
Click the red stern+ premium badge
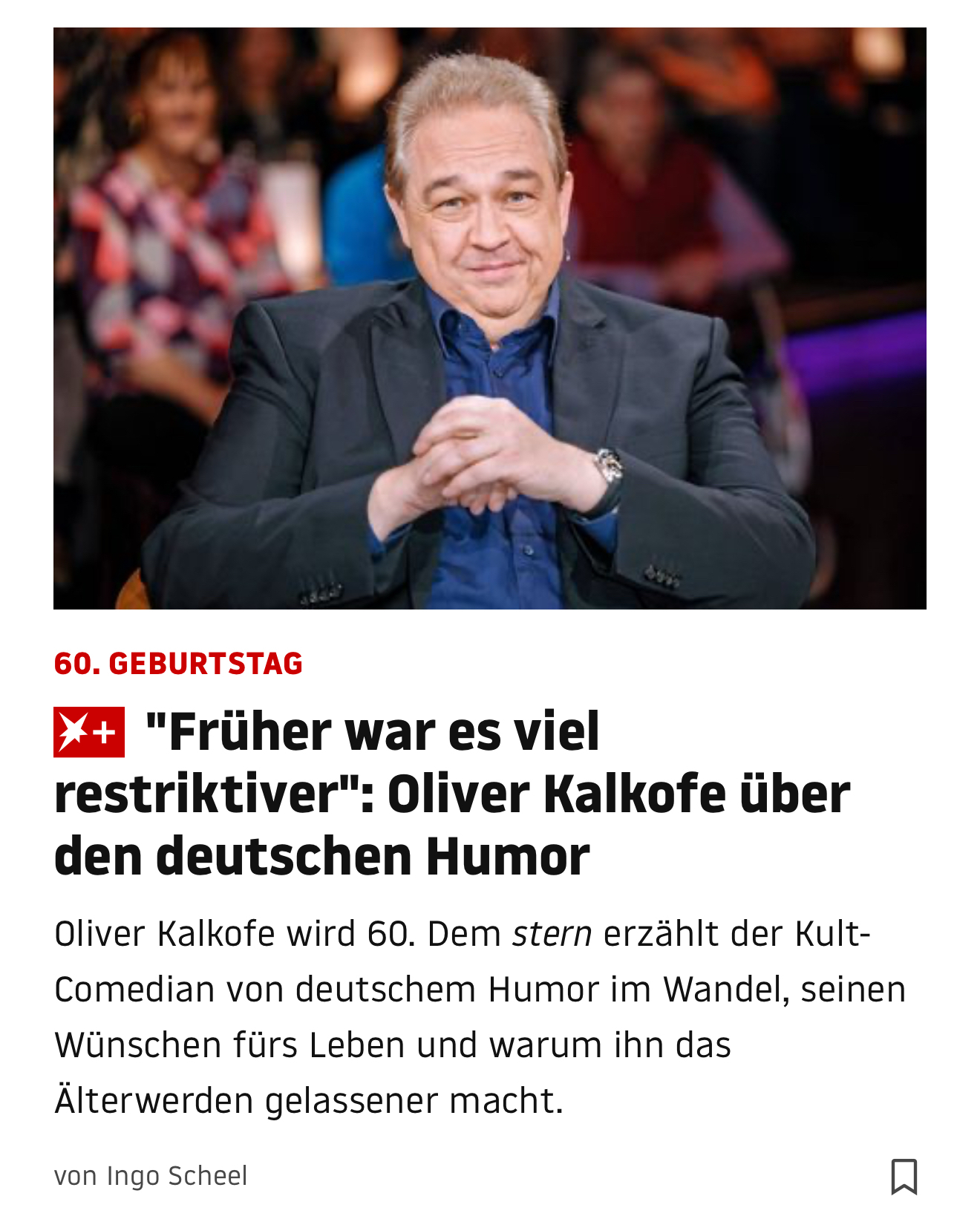[x=89, y=732]
